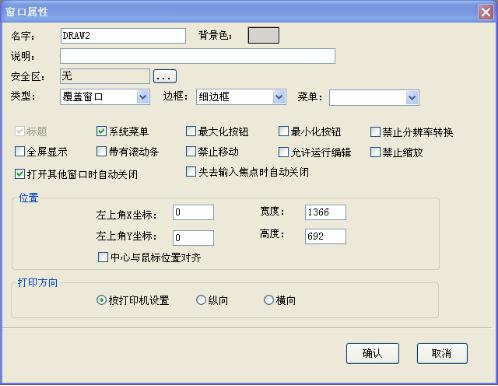
Task: Toggle the 带有滚动条 checkbox
Action: click(x=101, y=152)
